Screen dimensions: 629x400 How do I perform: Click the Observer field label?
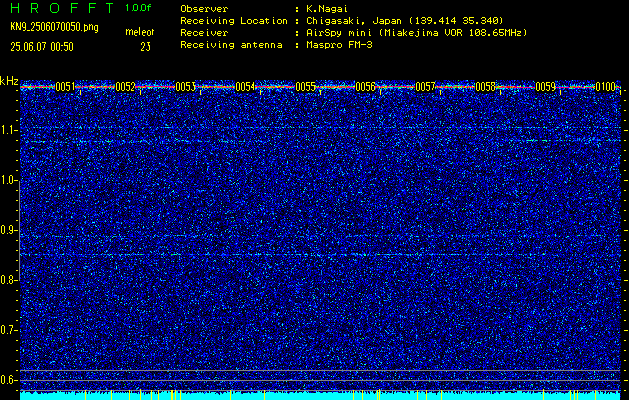coord(204,9)
